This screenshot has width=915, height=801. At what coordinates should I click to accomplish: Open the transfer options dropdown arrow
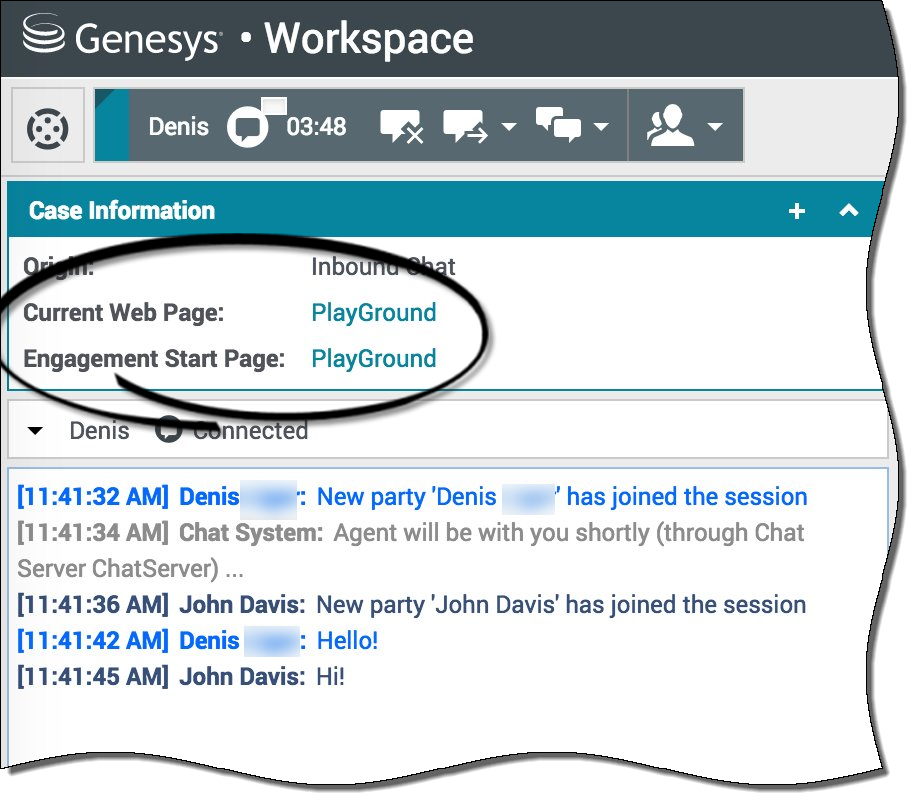pyautogui.click(x=509, y=126)
